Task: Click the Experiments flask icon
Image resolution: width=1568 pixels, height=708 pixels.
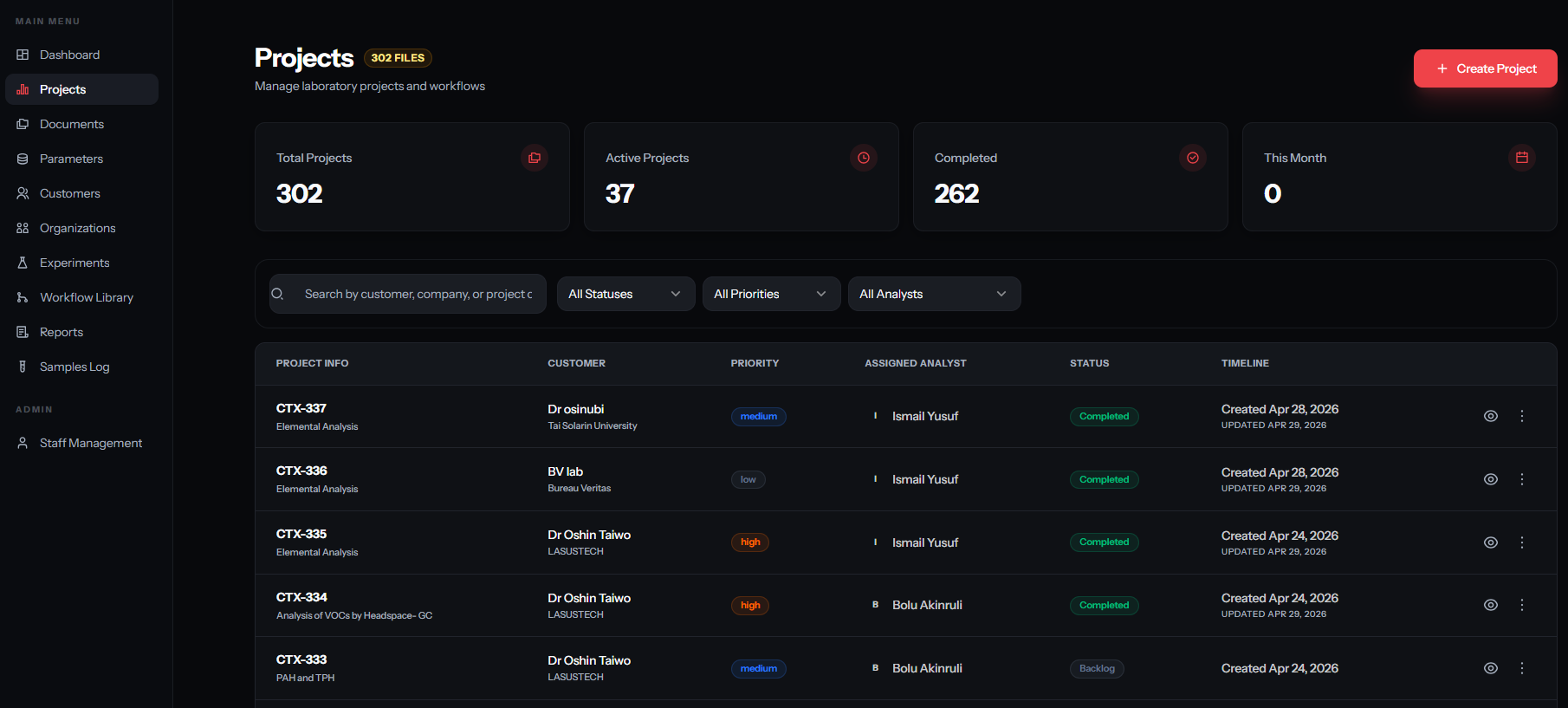Action: 23,263
